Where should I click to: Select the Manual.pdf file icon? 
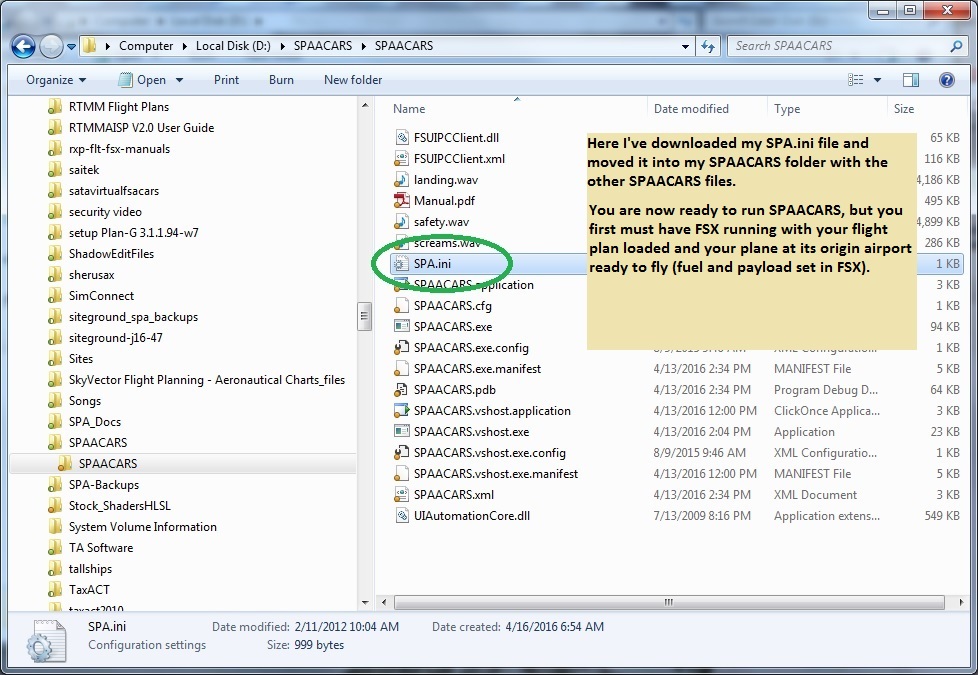[x=402, y=201]
